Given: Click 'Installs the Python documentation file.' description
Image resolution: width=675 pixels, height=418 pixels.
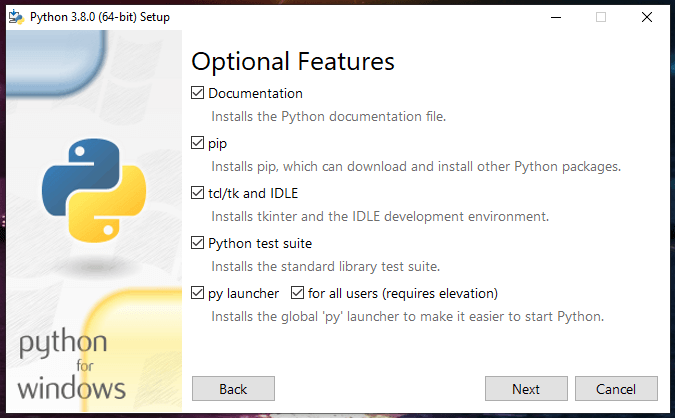Looking at the screenshot, I should click(x=328, y=116).
